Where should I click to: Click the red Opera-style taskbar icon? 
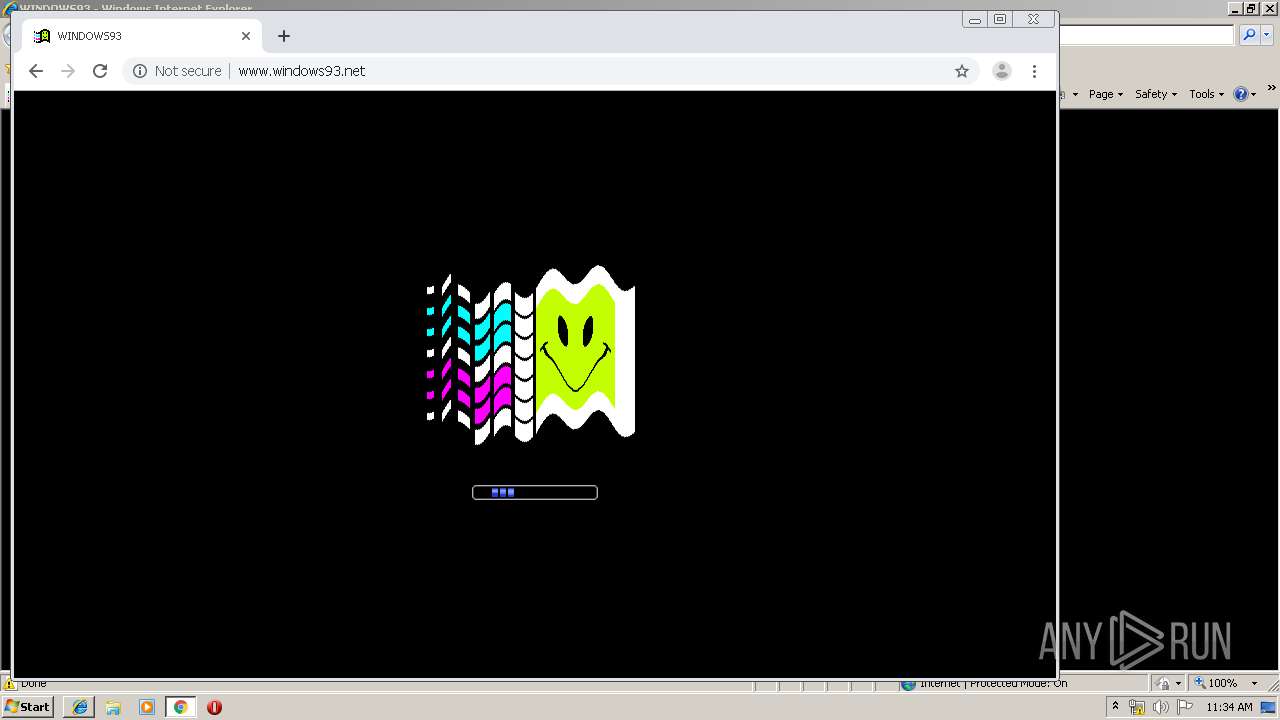[x=214, y=707]
